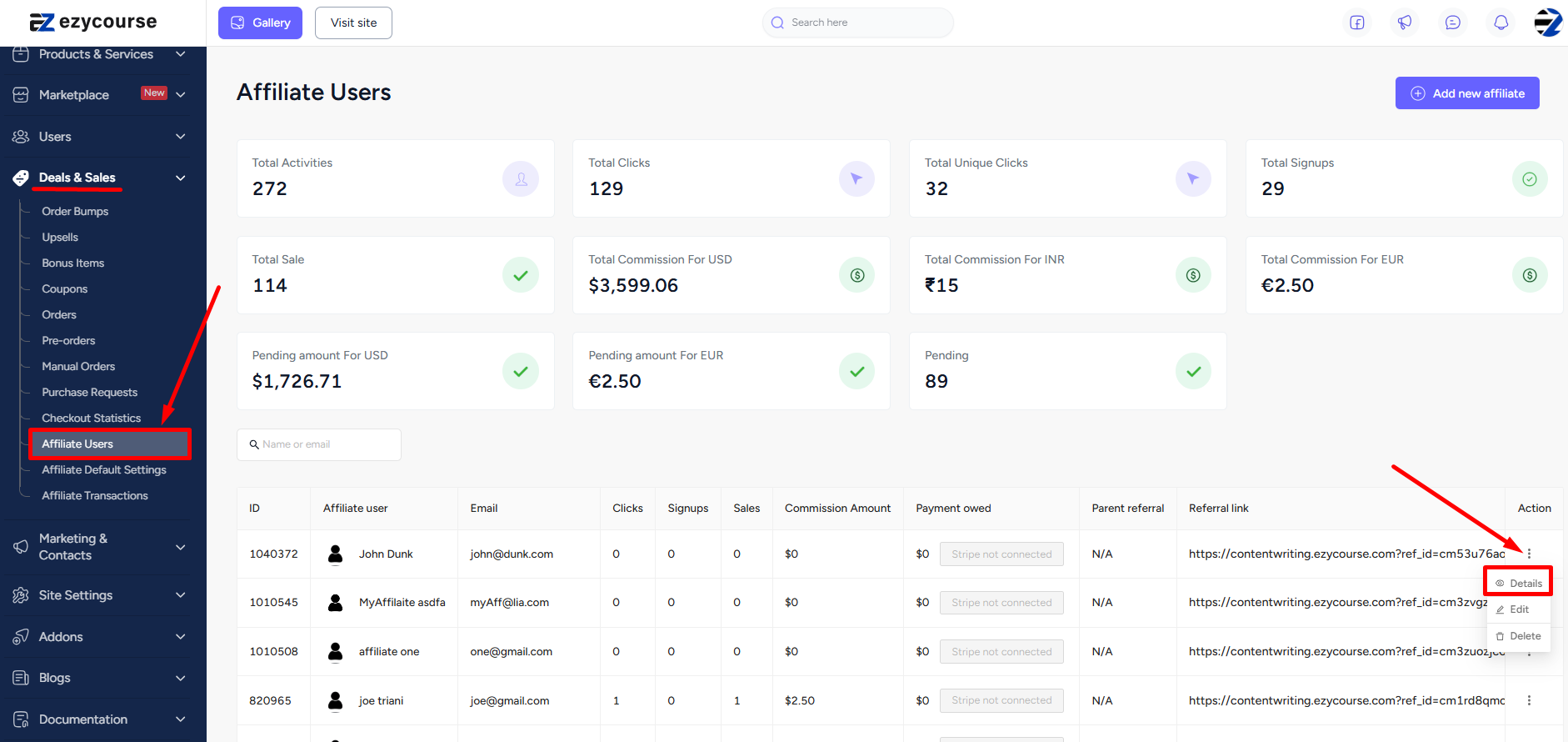Viewport: 1568px width, 742px height.
Task: Open the Upsells submenu item
Action: 60,238
